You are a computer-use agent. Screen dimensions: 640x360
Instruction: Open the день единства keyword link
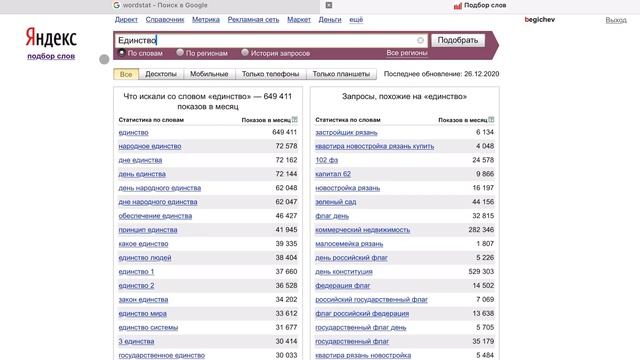pos(142,174)
